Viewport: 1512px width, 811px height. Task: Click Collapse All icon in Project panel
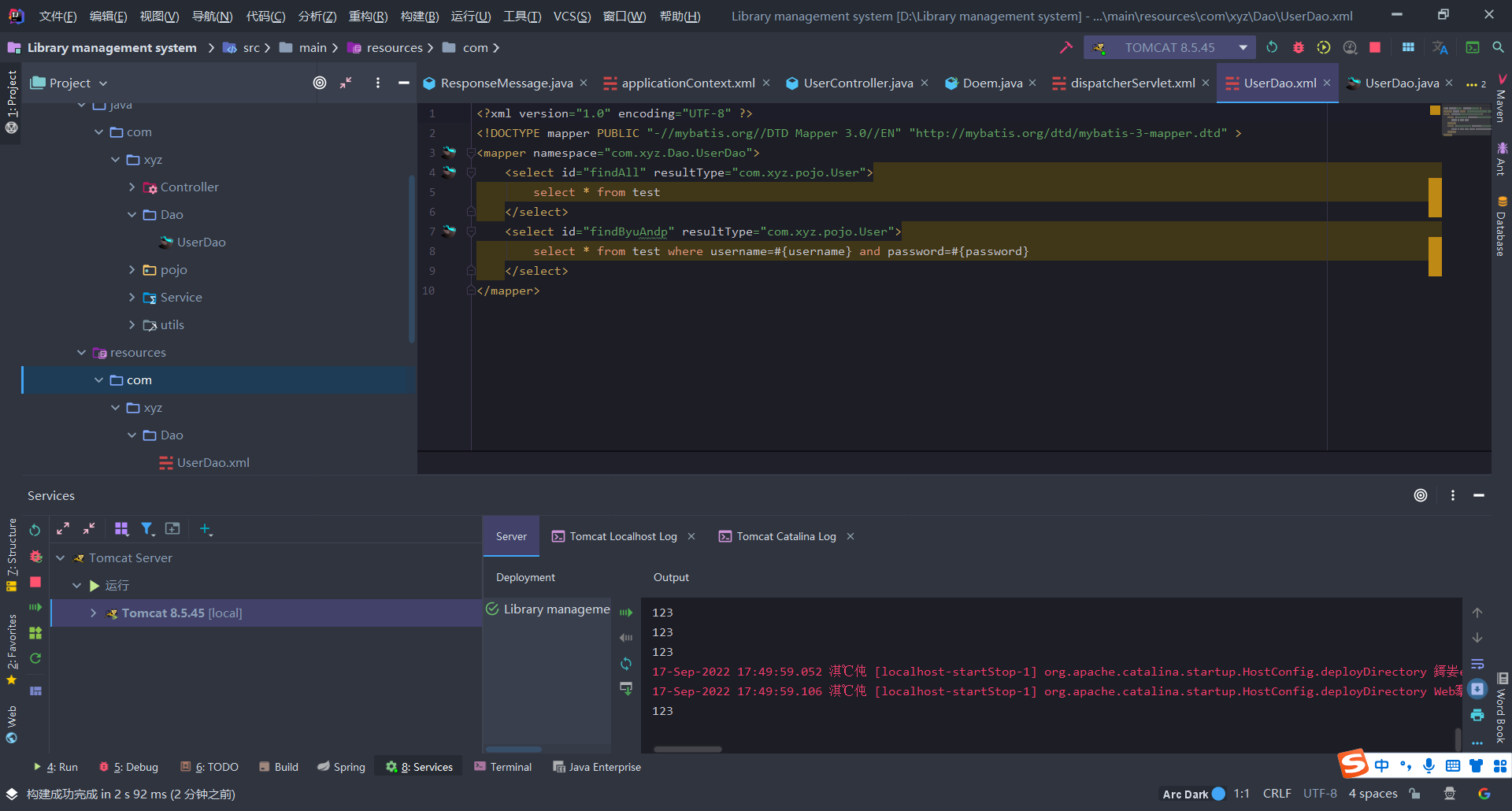pyautogui.click(x=346, y=83)
